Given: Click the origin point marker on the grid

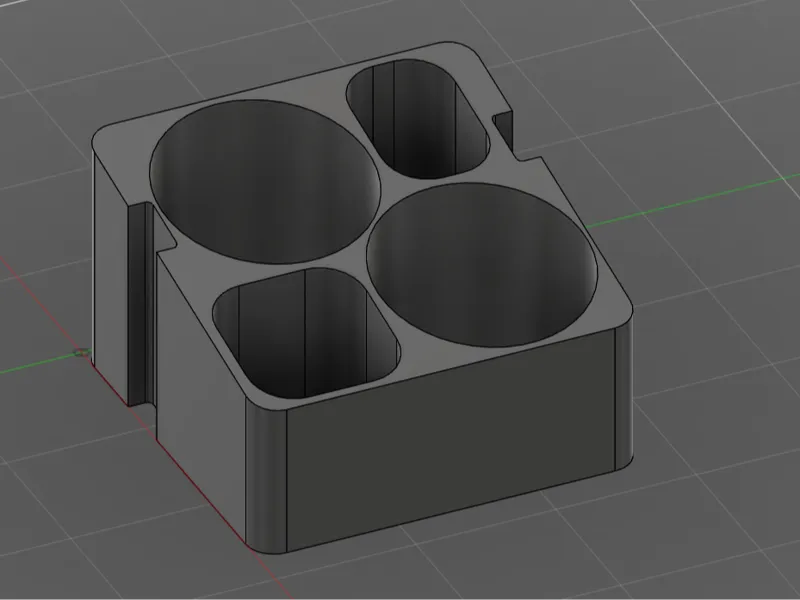Looking at the screenshot, I should pyautogui.click(x=81, y=353).
